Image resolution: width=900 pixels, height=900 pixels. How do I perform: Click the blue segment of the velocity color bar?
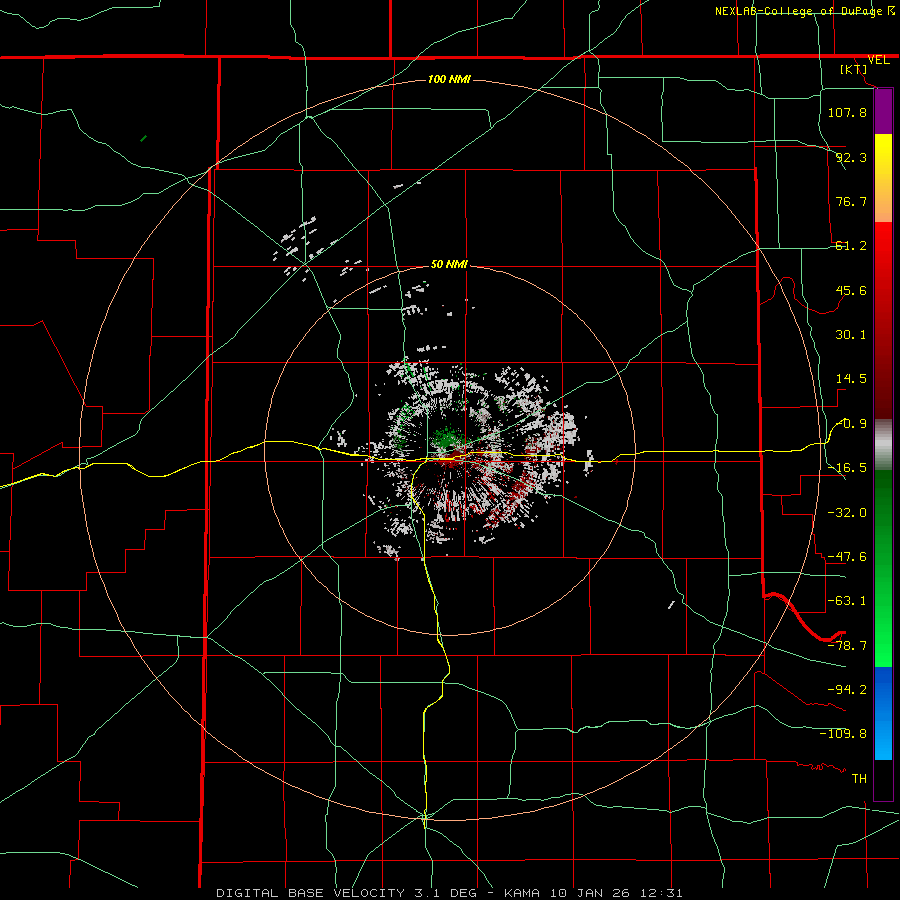(x=883, y=713)
